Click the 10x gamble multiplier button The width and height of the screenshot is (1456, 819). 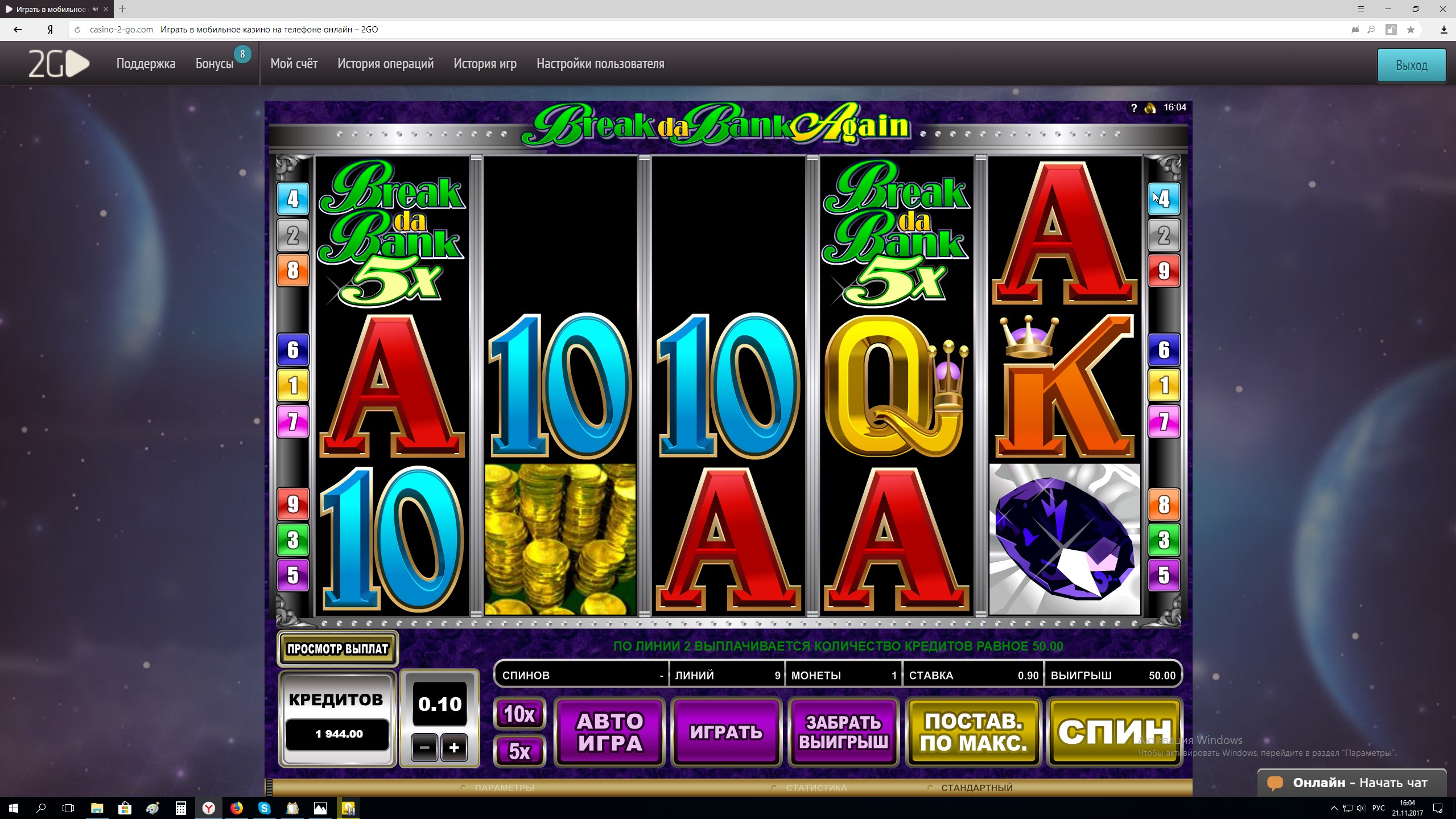tap(519, 714)
